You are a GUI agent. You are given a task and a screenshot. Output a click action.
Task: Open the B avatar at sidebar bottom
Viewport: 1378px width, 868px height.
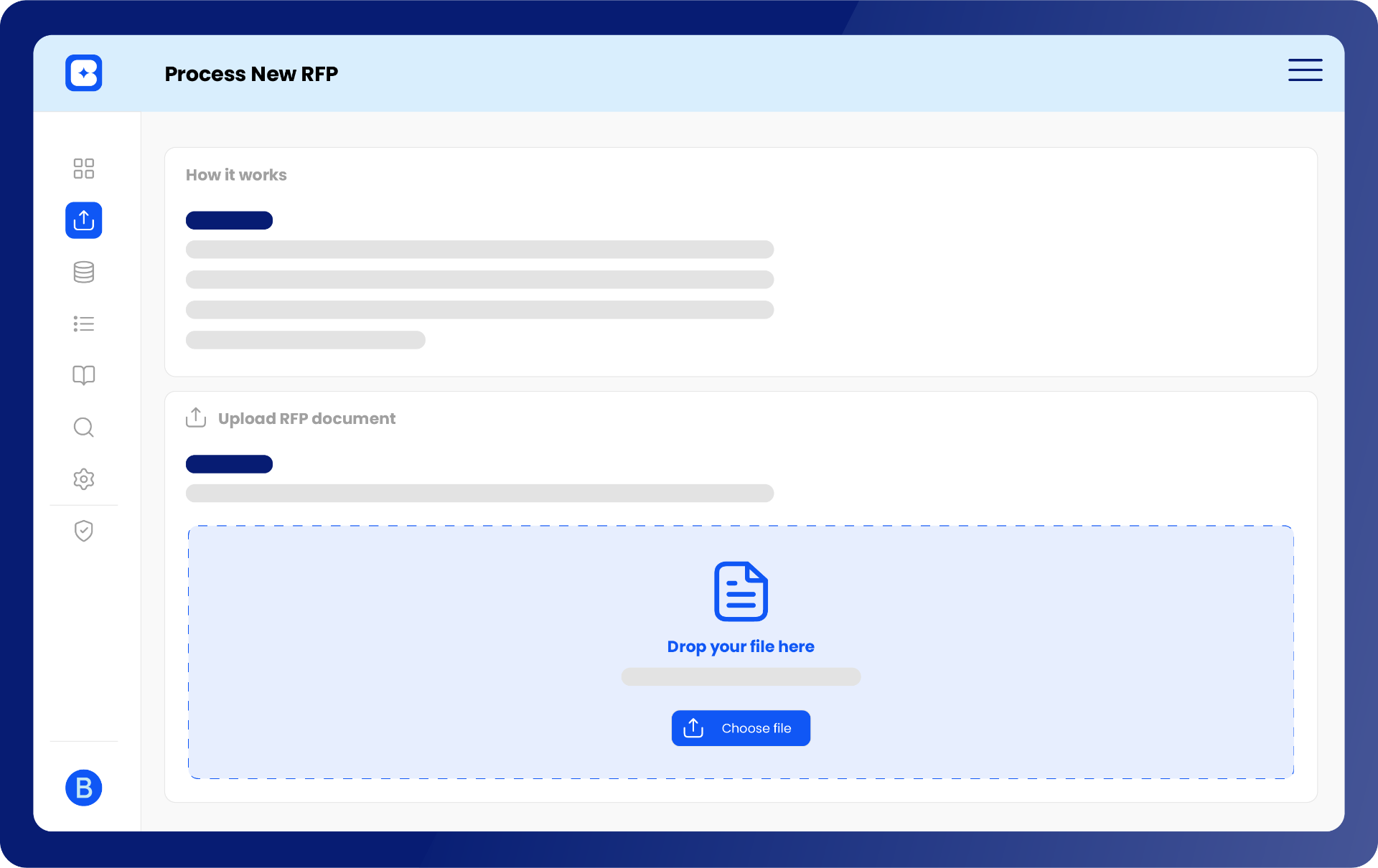[83, 788]
